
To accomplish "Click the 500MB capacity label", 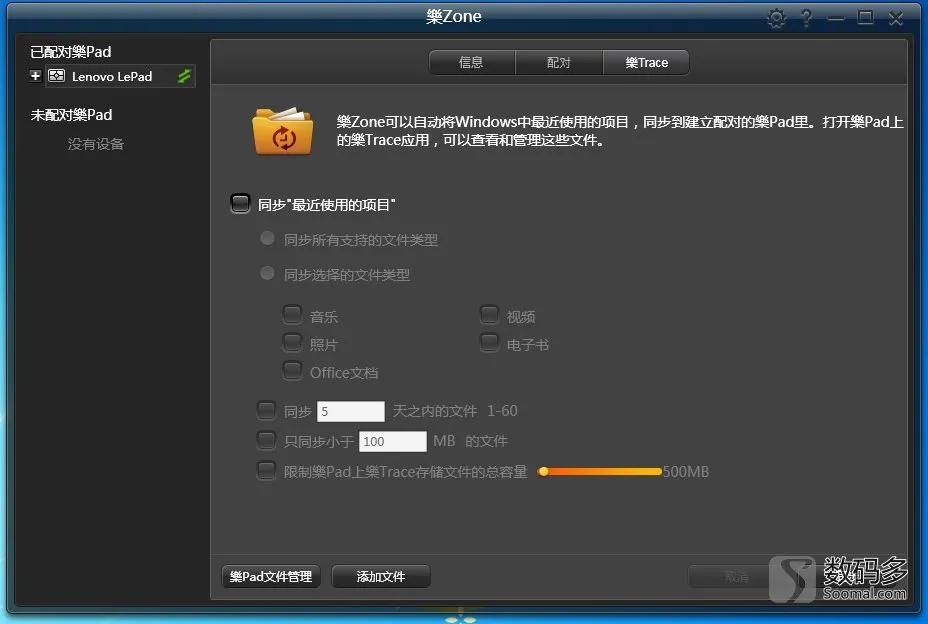I will [686, 472].
